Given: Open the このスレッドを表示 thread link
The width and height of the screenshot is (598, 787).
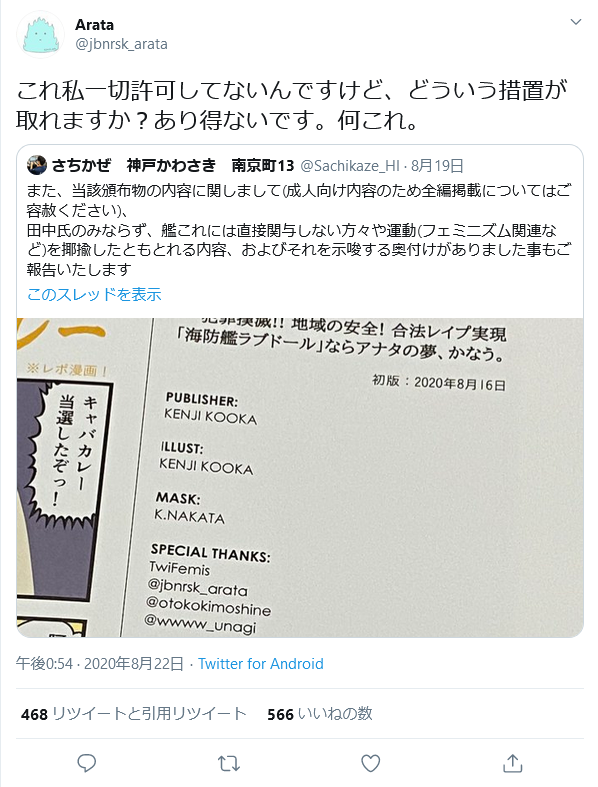Looking at the screenshot, I should [94, 294].
